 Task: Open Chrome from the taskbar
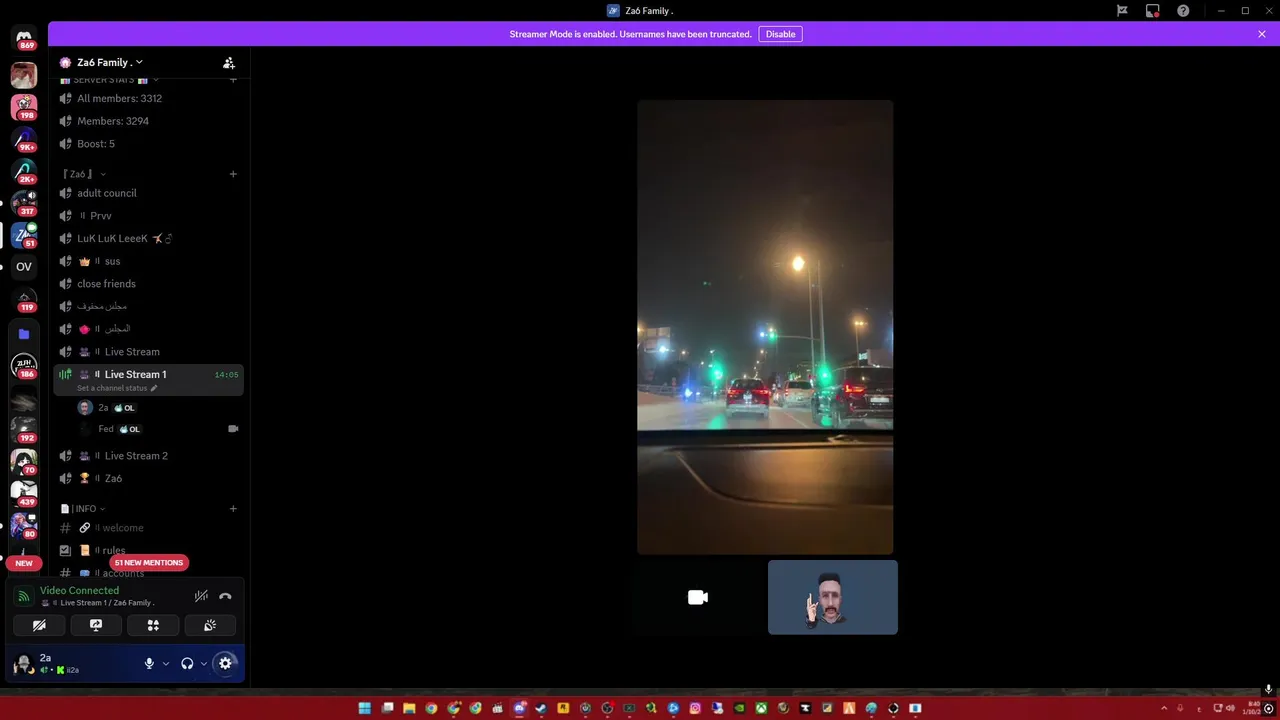coord(431,708)
